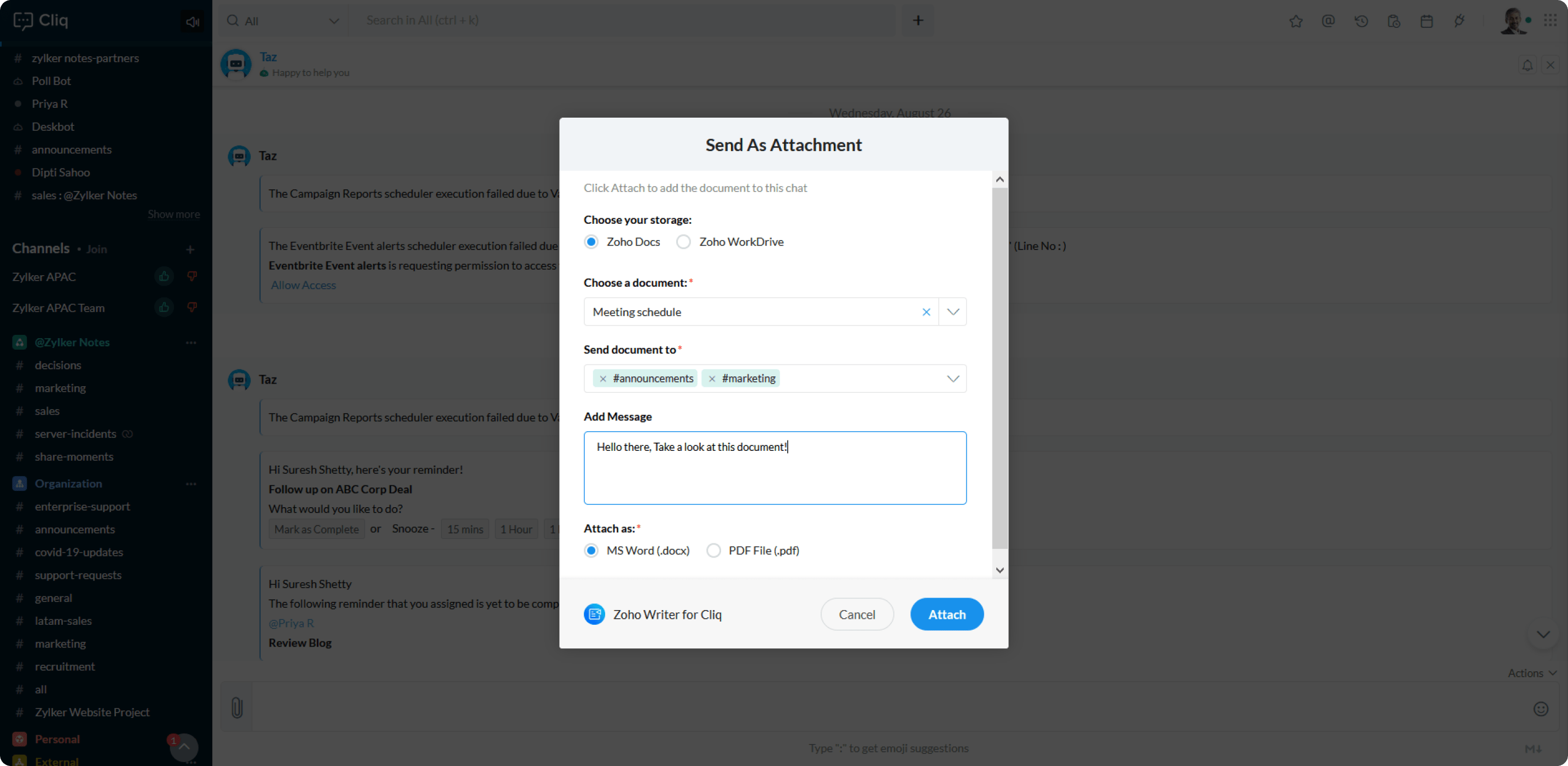The image size is (1568, 766).
Task: Click the dialog vertical scrollbar thumb
Action: coord(1000,368)
